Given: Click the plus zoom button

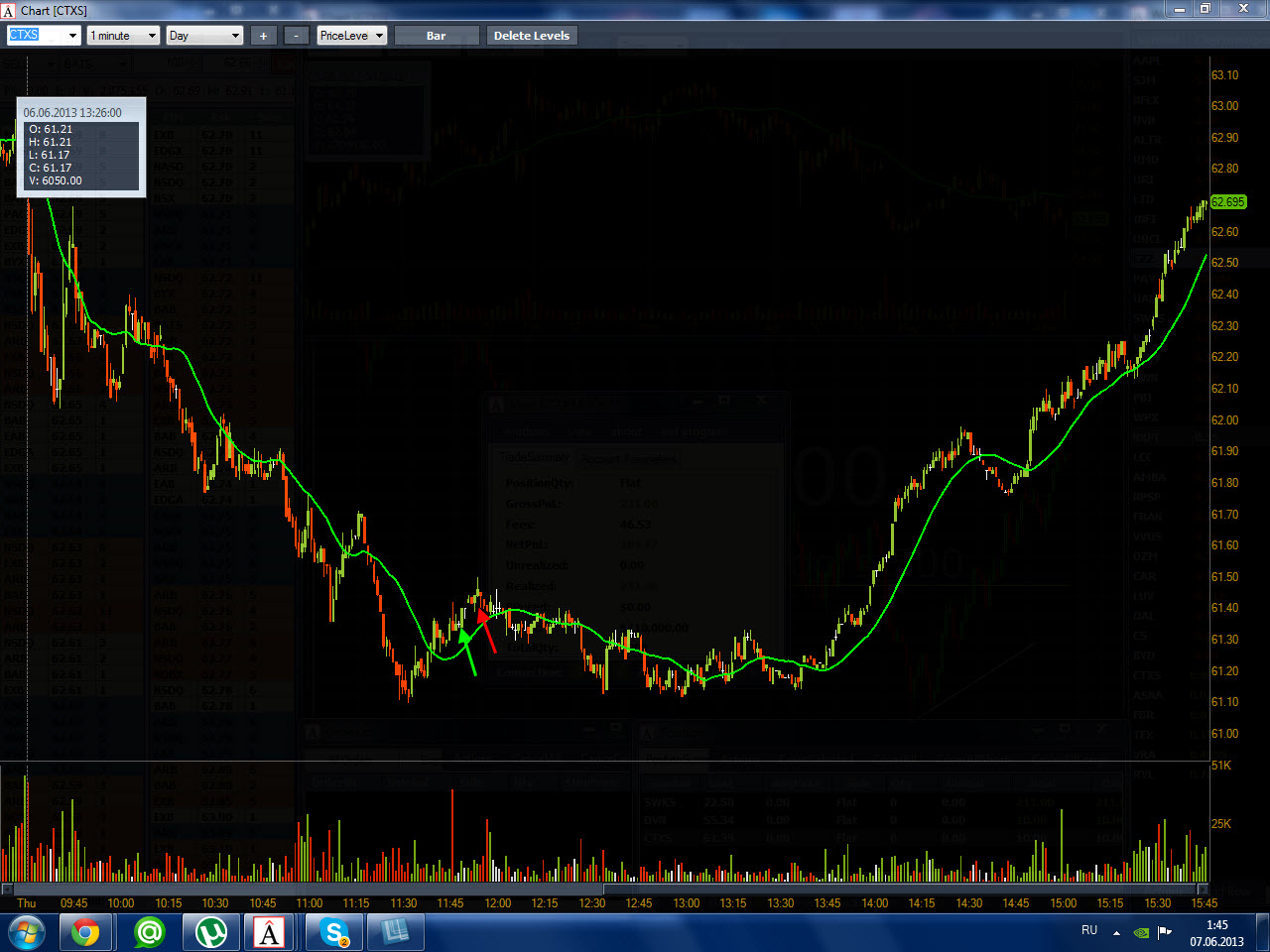Looking at the screenshot, I should pos(263,36).
